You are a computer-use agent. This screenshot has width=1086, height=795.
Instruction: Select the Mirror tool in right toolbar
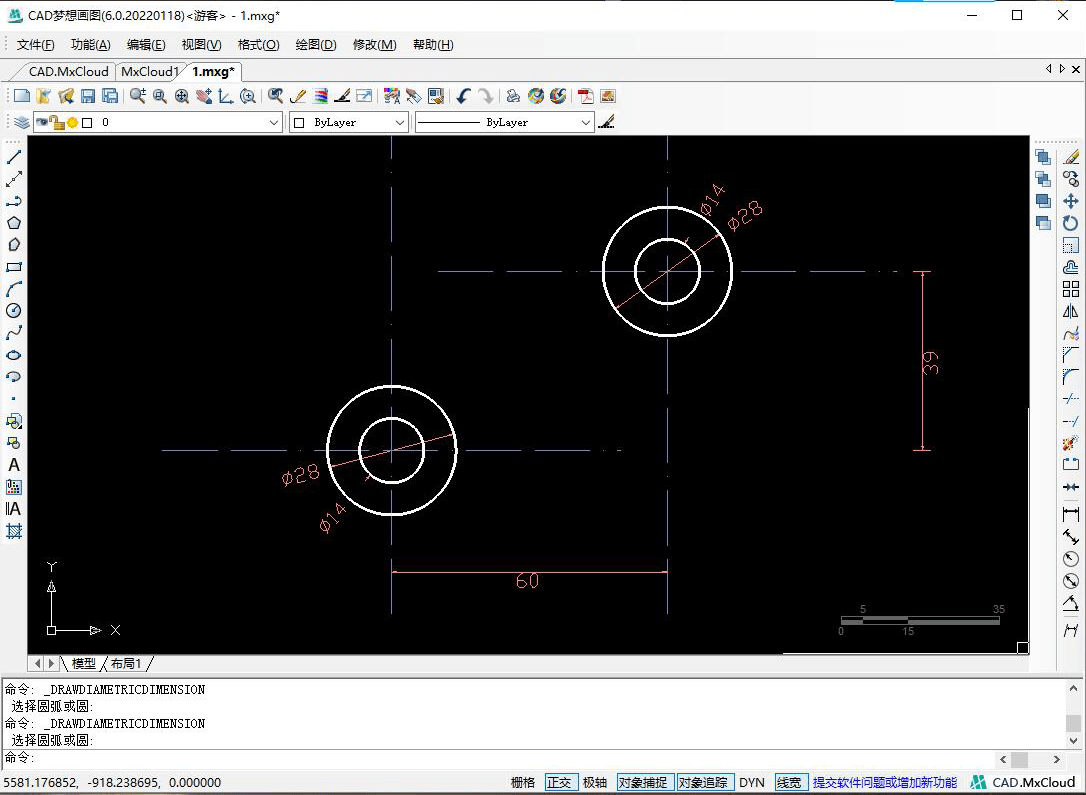[x=1071, y=311]
